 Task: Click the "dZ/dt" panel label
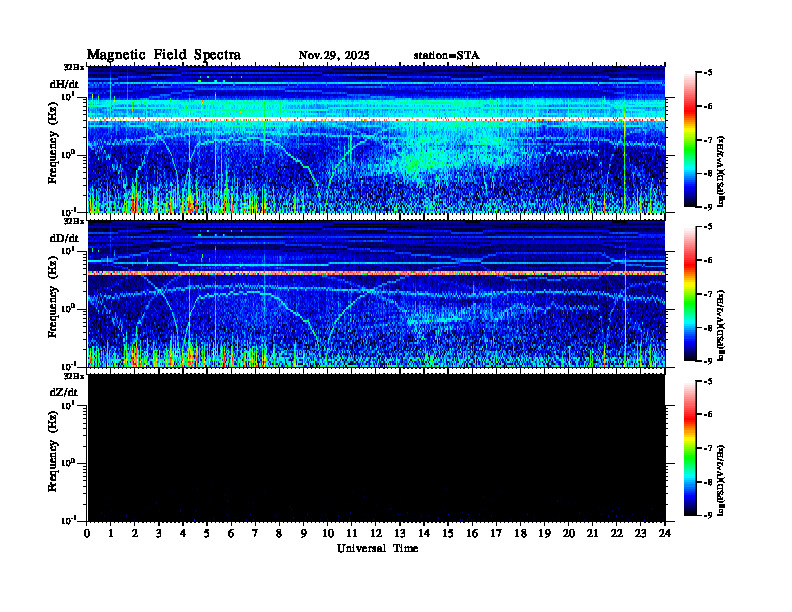[x=64, y=392]
